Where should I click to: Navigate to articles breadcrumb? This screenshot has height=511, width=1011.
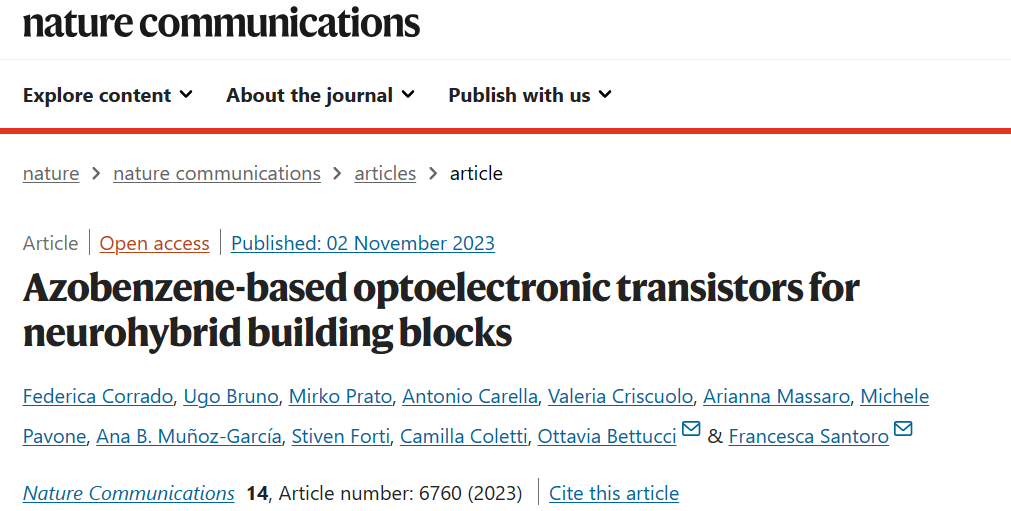(385, 173)
